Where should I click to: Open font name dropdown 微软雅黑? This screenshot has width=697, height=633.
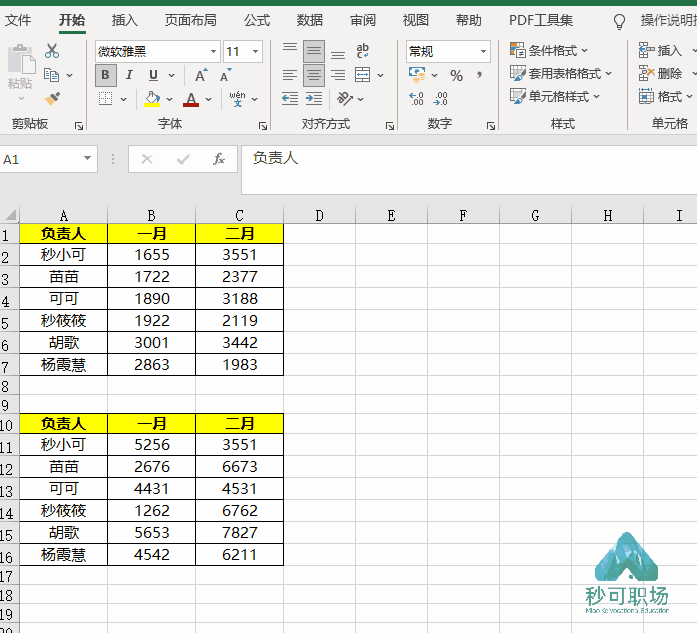pos(213,52)
